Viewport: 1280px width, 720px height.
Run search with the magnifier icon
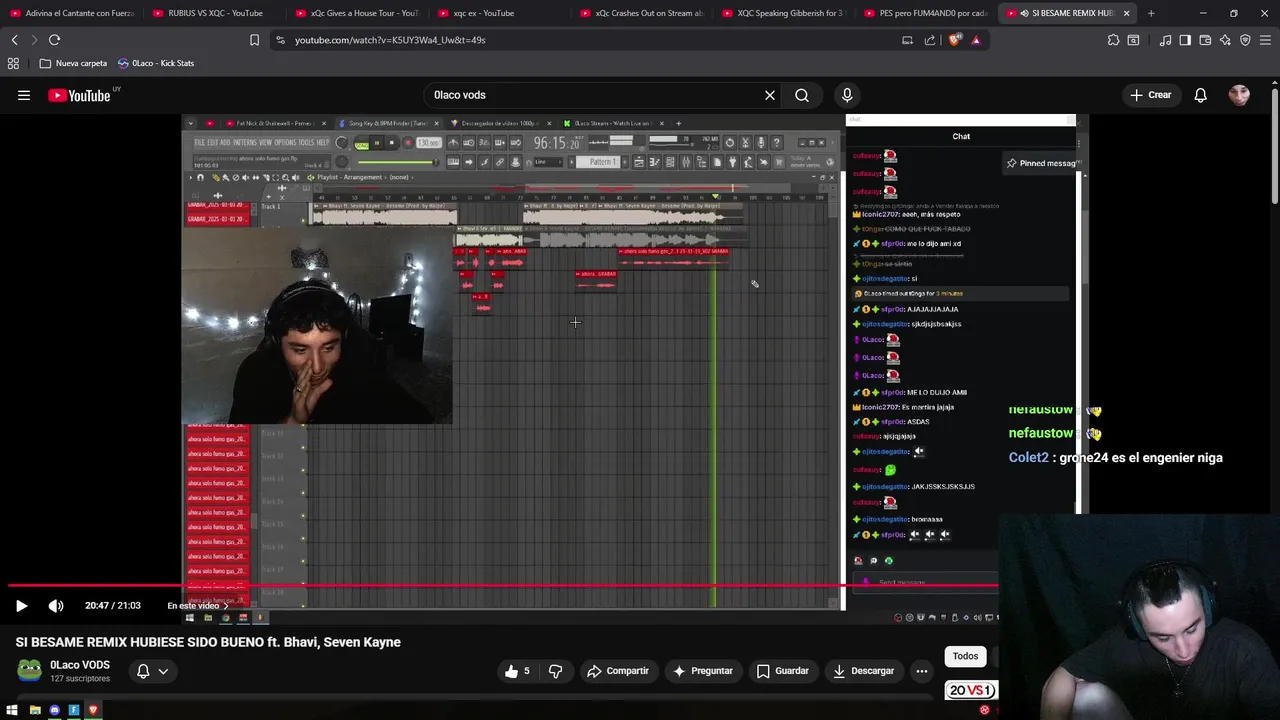(x=802, y=95)
